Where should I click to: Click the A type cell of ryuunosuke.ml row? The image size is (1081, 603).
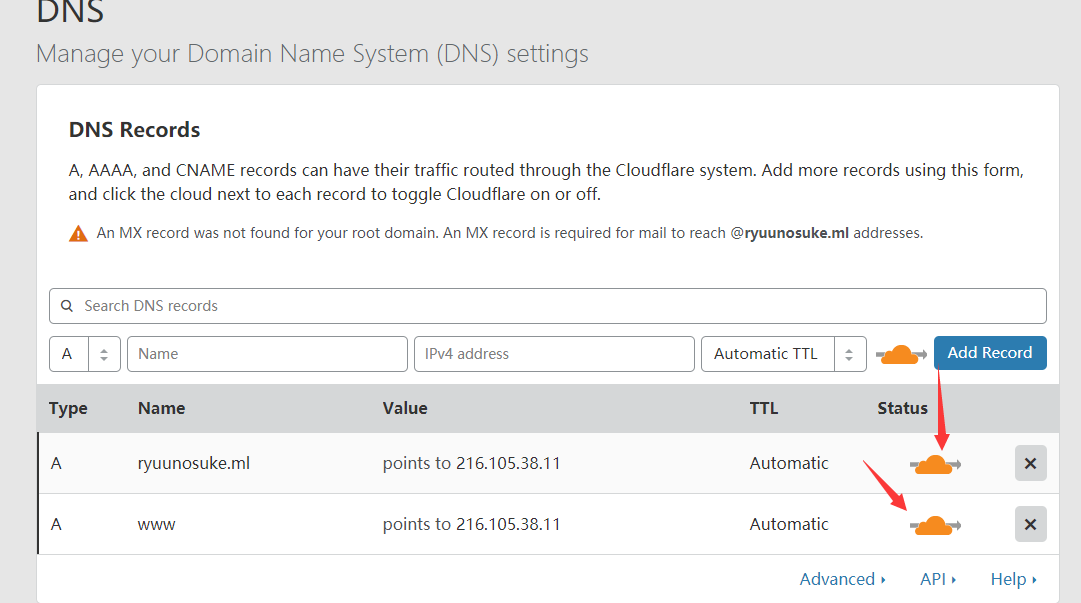[x=57, y=463]
